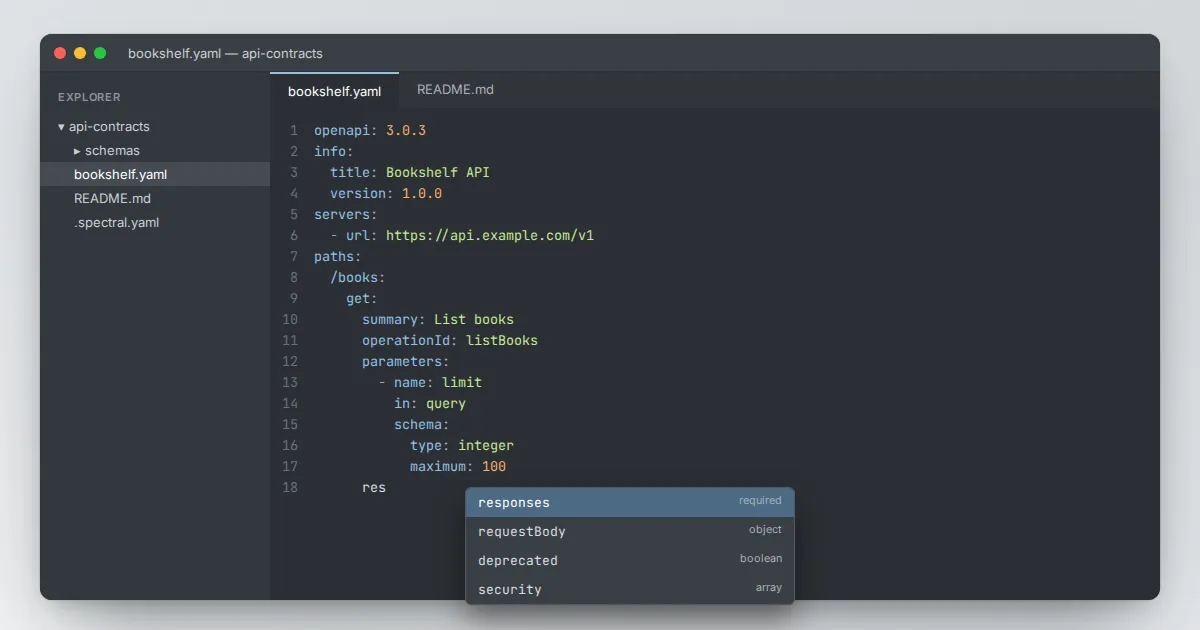Click the title: Bookshelf API line
Viewport: 1200px width, 630px height.
pos(410,172)
